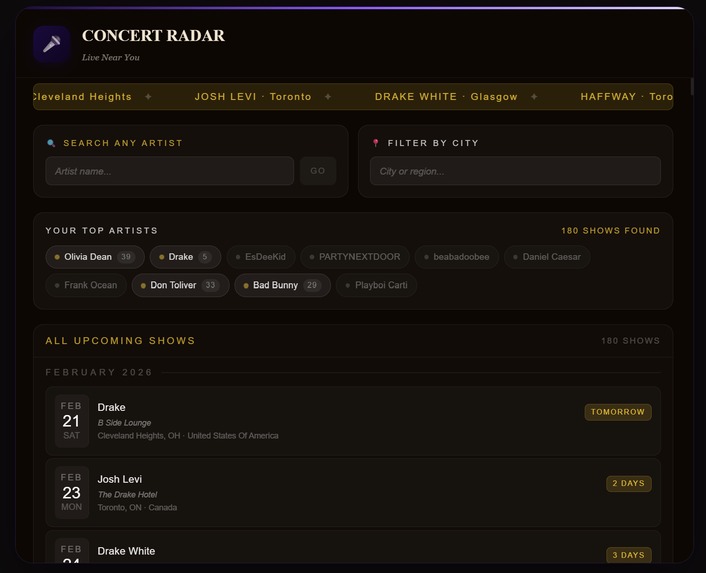Click the ALL UPCOMING SHOWS heading
The height and width of the screenshot is (573, 706).
coord(120,341)
